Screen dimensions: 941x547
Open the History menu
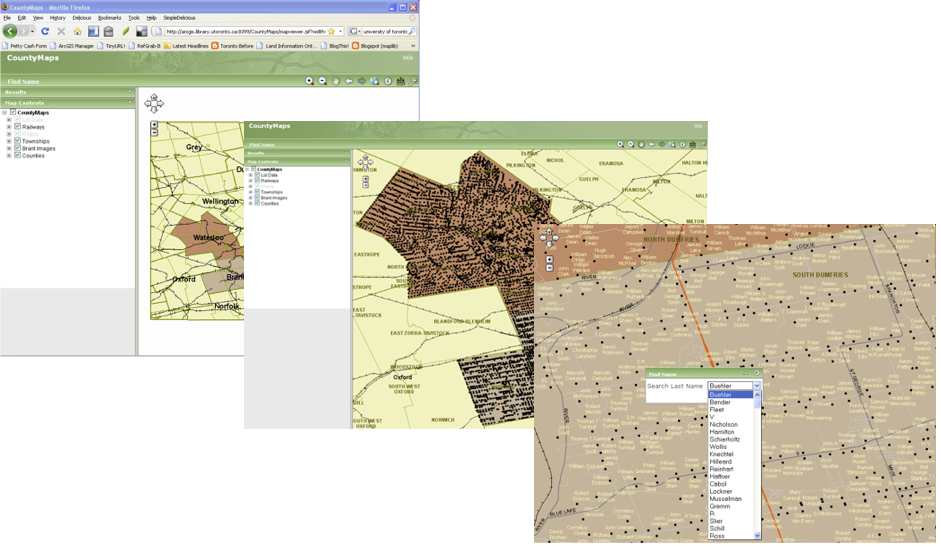pyautogui.click(x=58, y=18)
